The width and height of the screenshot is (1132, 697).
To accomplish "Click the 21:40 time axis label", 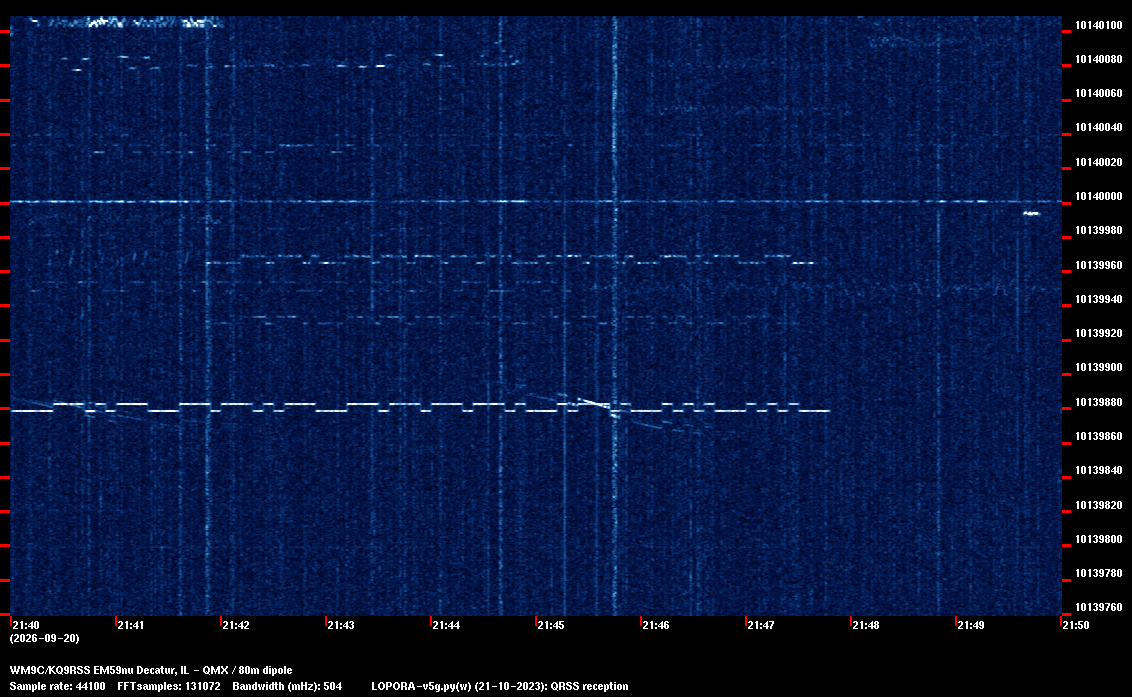I will point(26,625).
